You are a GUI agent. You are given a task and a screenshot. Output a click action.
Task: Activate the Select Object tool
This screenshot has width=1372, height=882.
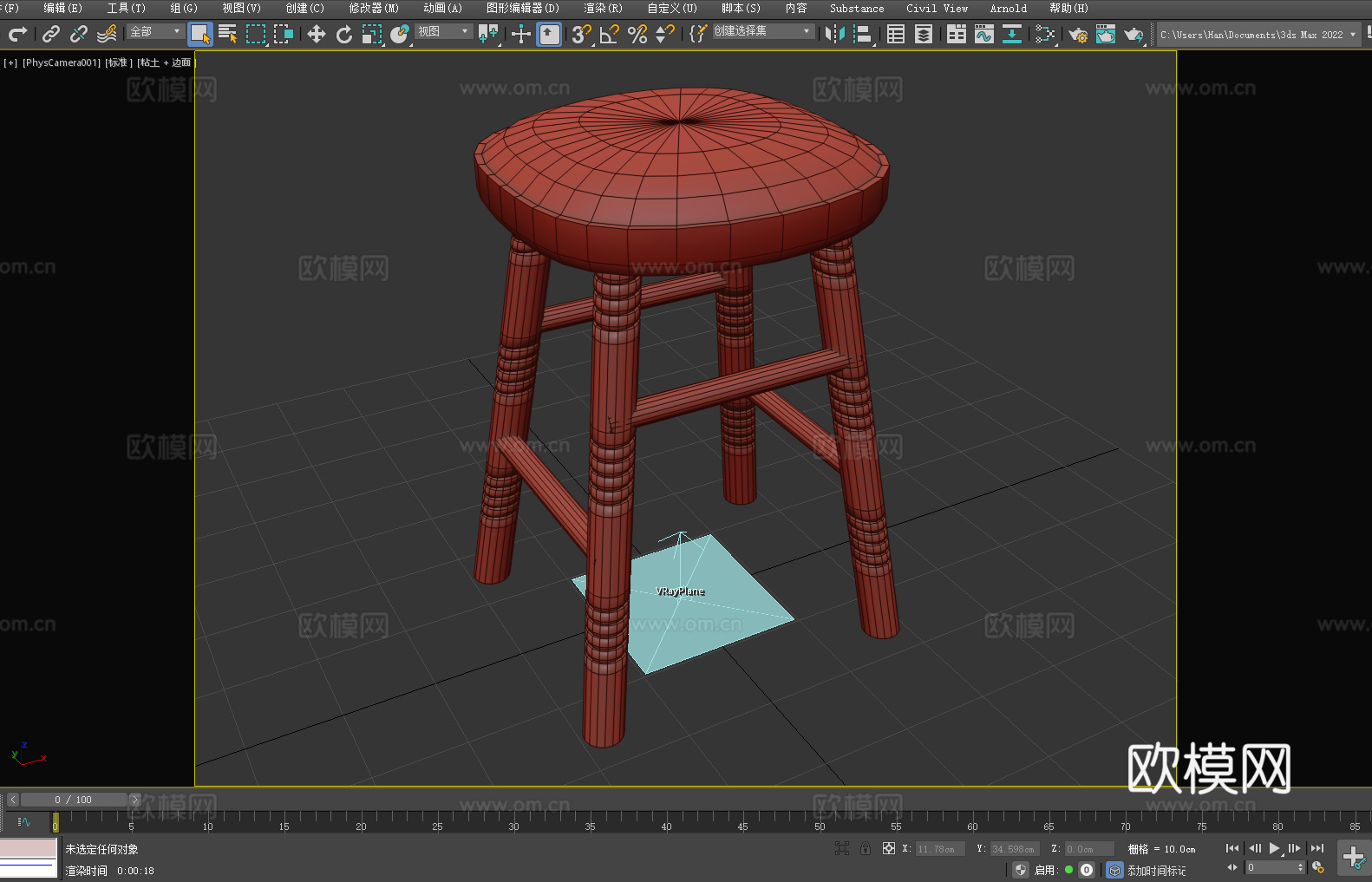pyautogui.click(x=200, y=34)
